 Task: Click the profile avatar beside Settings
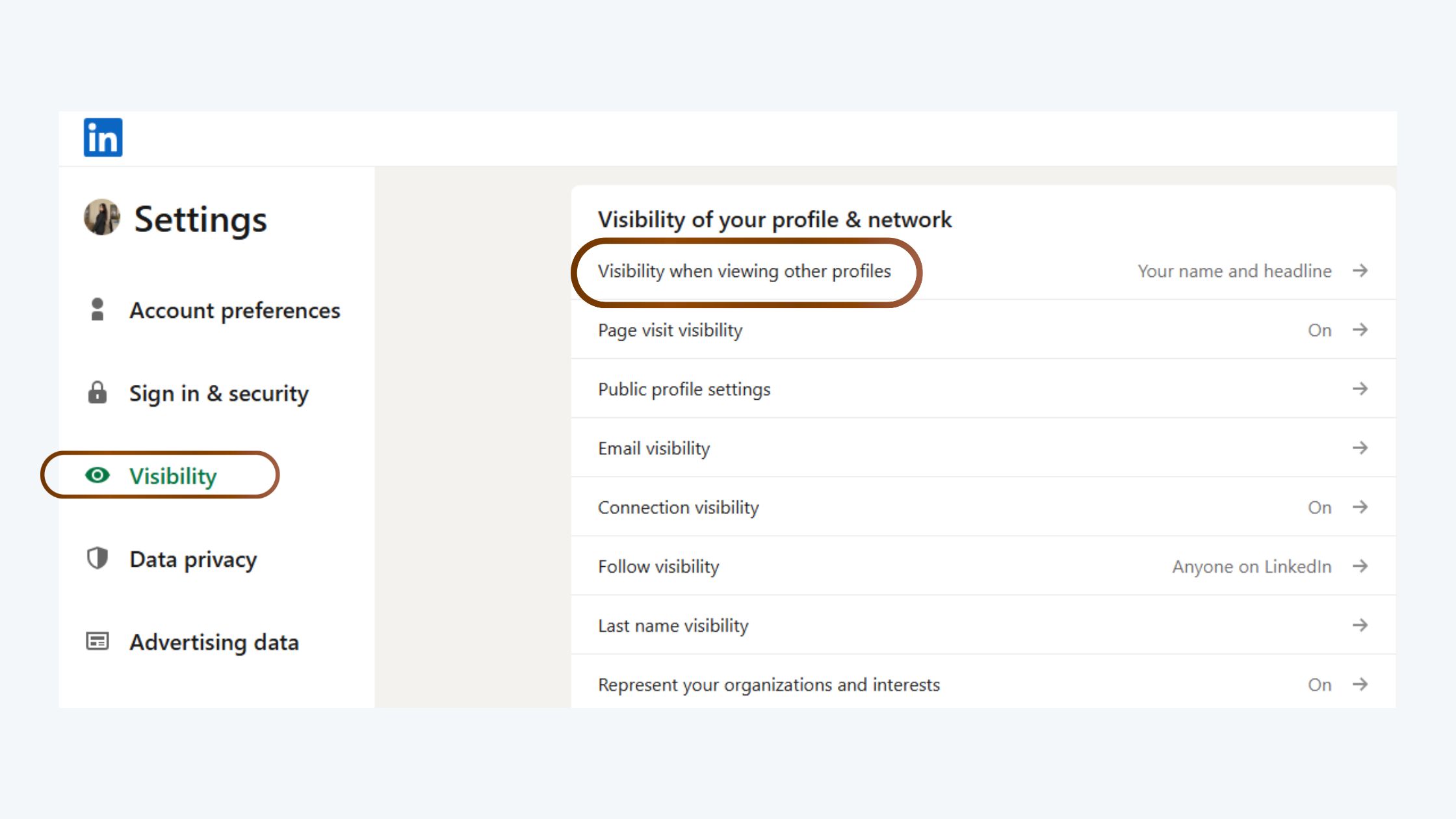tap(102, 217)
